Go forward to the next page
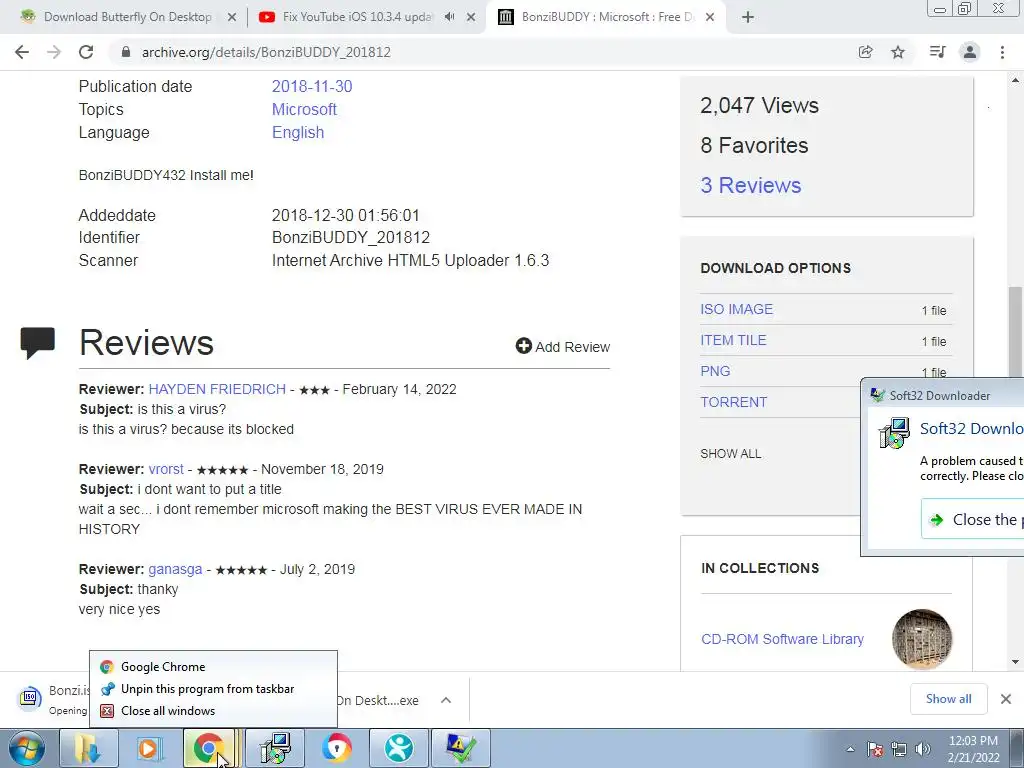 [x=54, y=52]
